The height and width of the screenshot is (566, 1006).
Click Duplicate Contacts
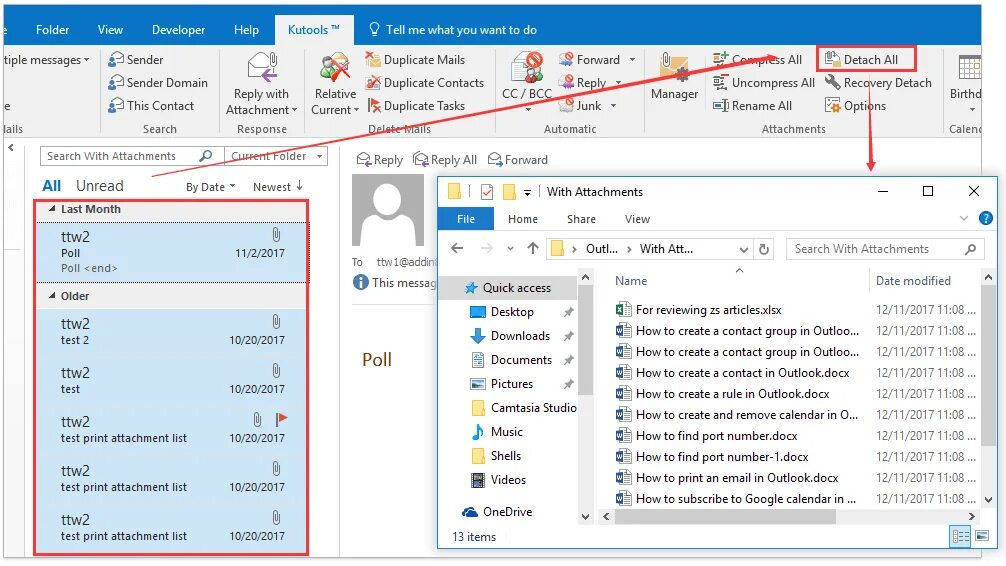point(425,83)
